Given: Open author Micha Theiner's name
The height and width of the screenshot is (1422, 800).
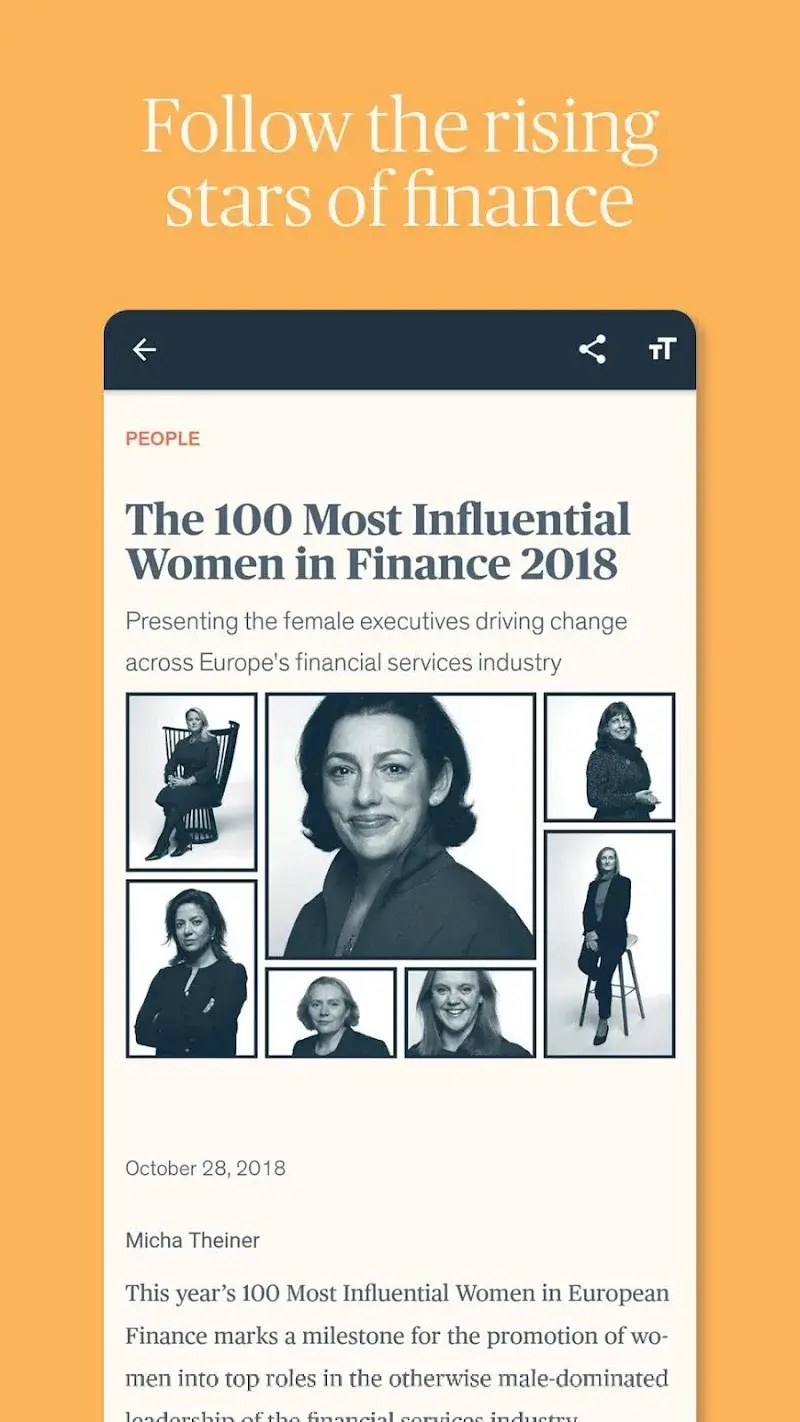Looking at the screenshot, I should click(x=192, y=1240).
